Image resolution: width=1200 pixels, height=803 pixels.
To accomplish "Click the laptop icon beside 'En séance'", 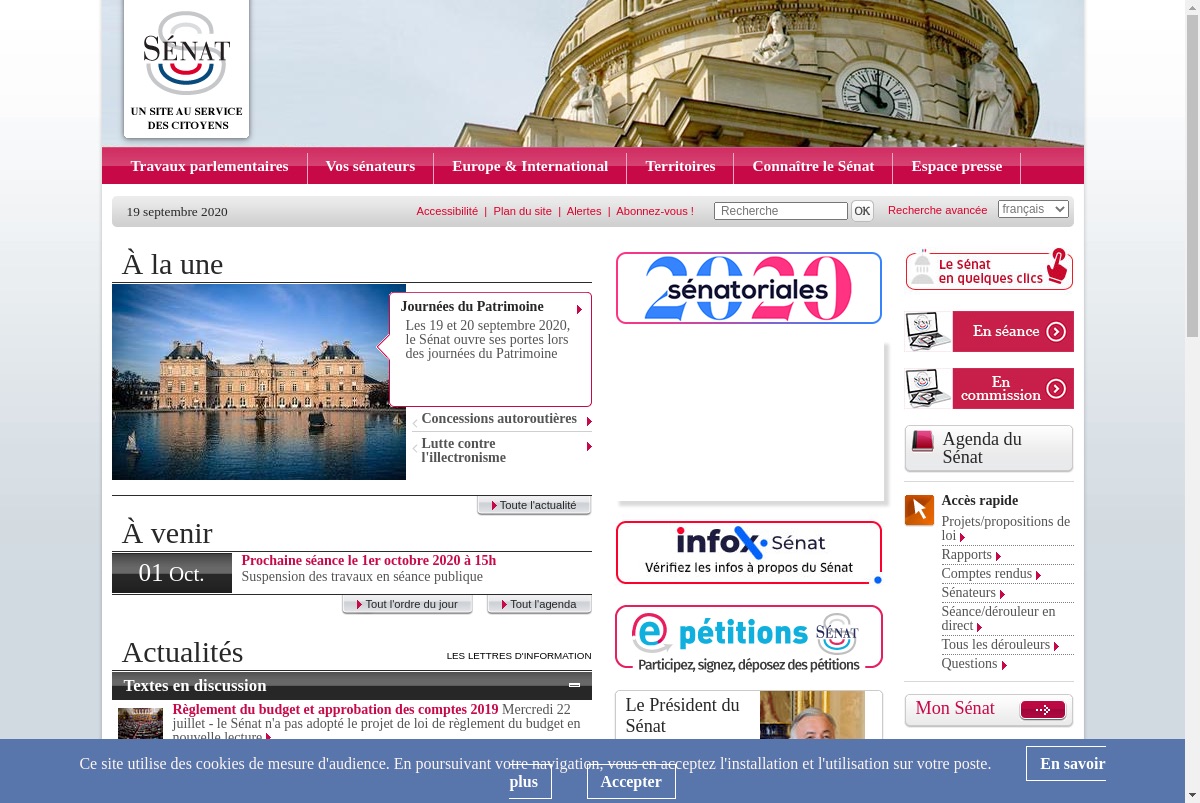I will (928, 331).
